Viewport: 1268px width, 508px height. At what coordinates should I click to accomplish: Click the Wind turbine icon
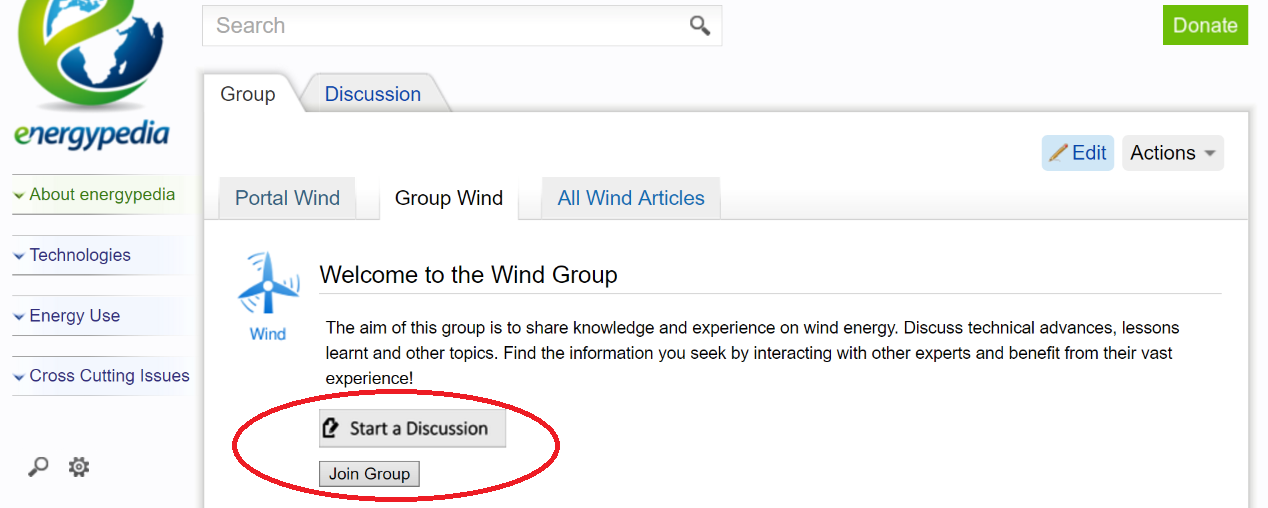(x=268, y=283)
